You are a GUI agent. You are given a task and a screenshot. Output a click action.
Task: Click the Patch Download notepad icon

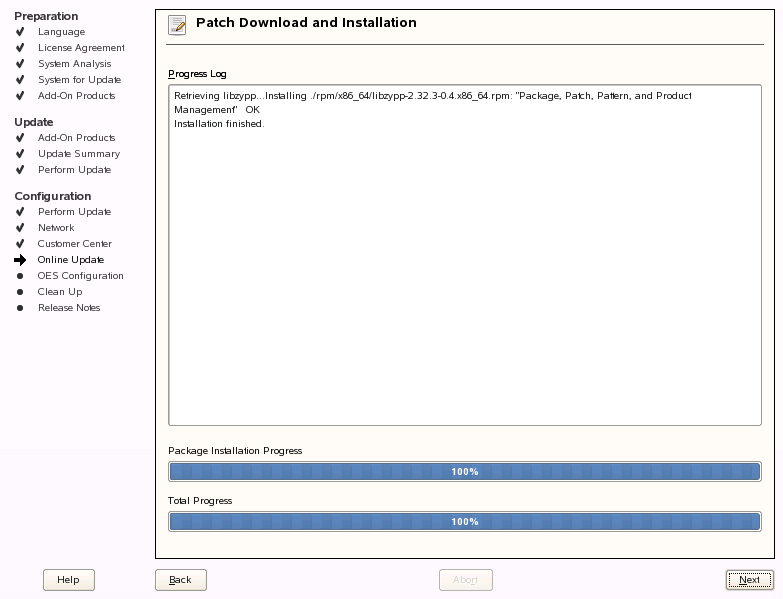[177, 25]
